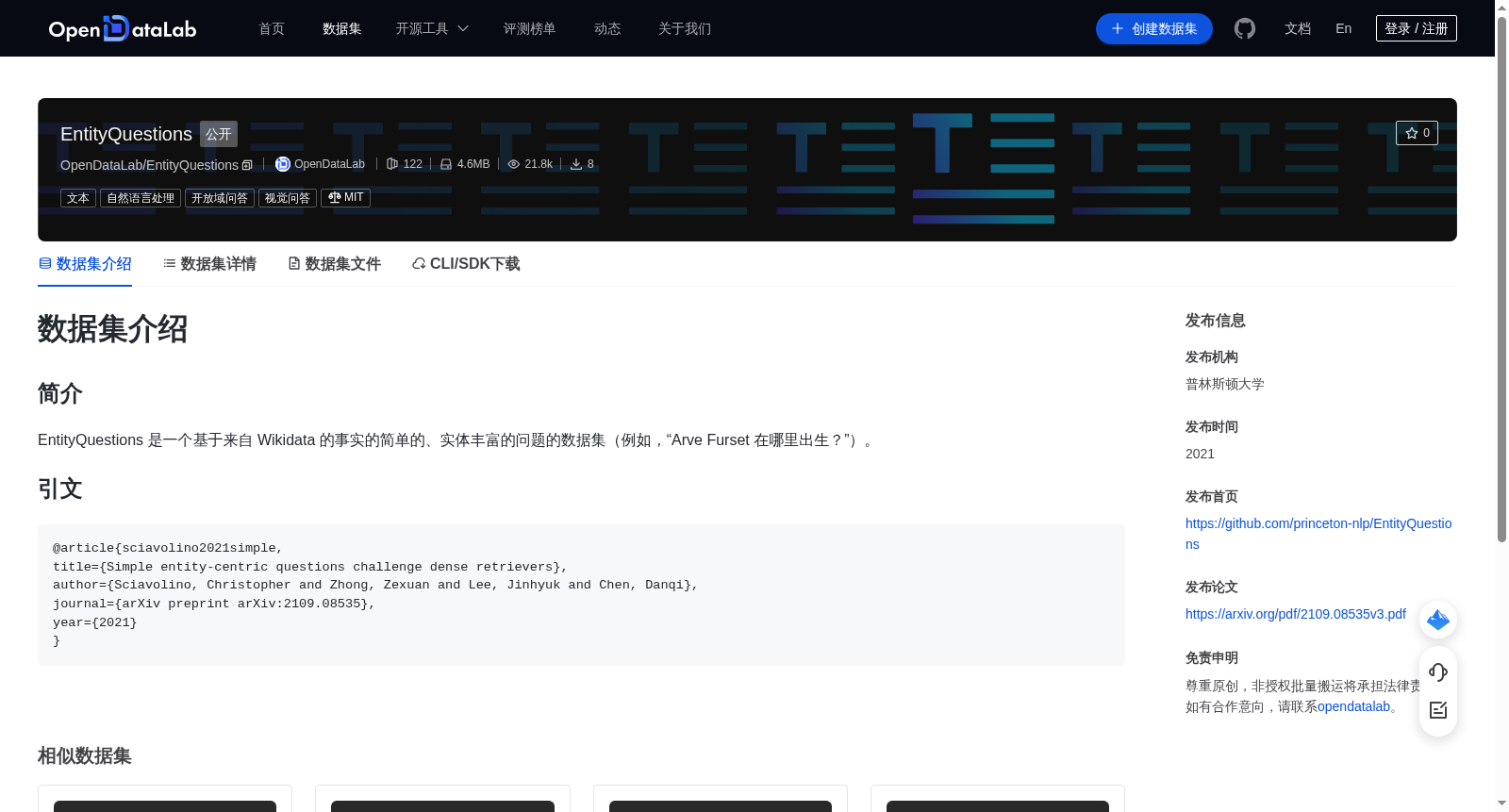Viewport: 1509px width, 812px height.
Task: Click the 公开 visibility badge
Action: (219, 134)
